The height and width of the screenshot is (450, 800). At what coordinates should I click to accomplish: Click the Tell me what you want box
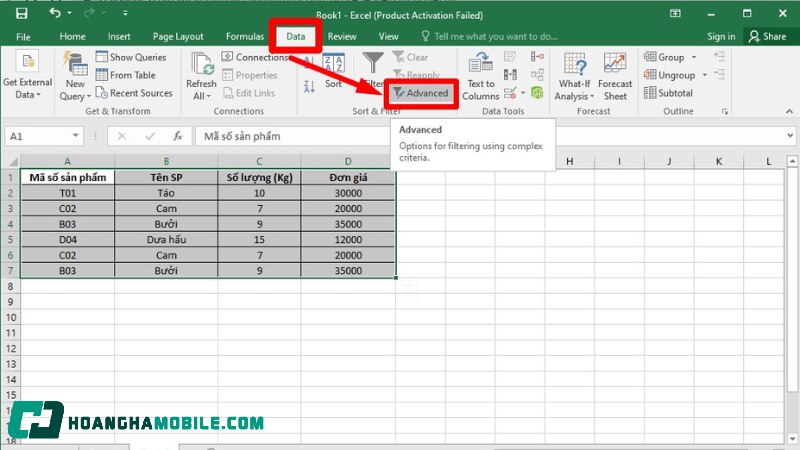(x=490, y=36)
